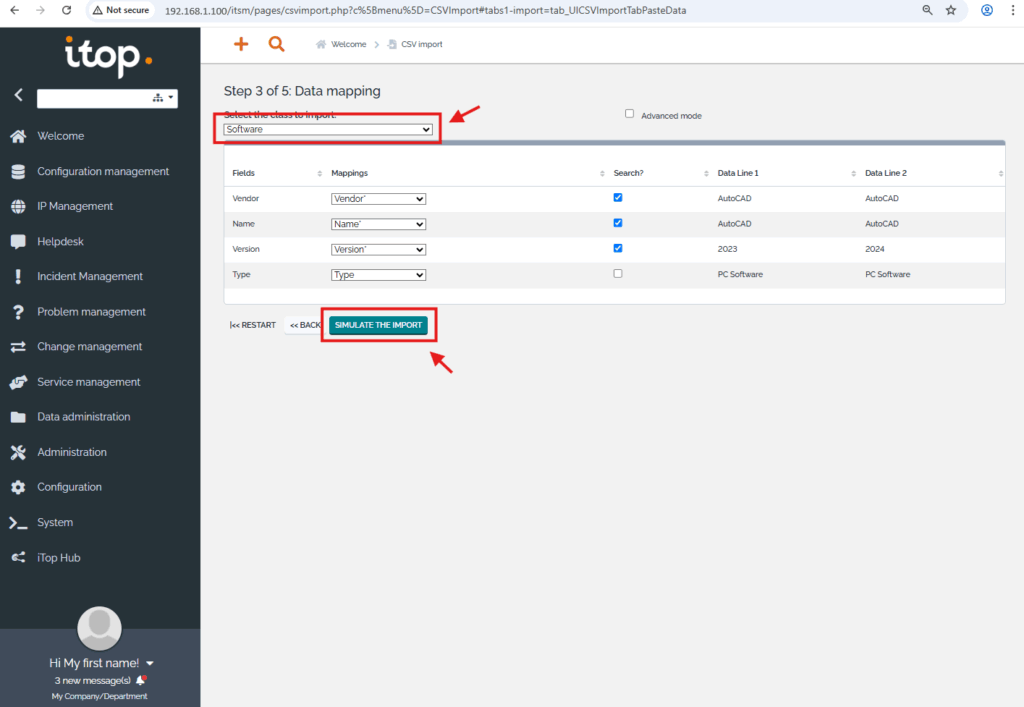Click the Helpdesk chat bubble icon

point(18,241)
